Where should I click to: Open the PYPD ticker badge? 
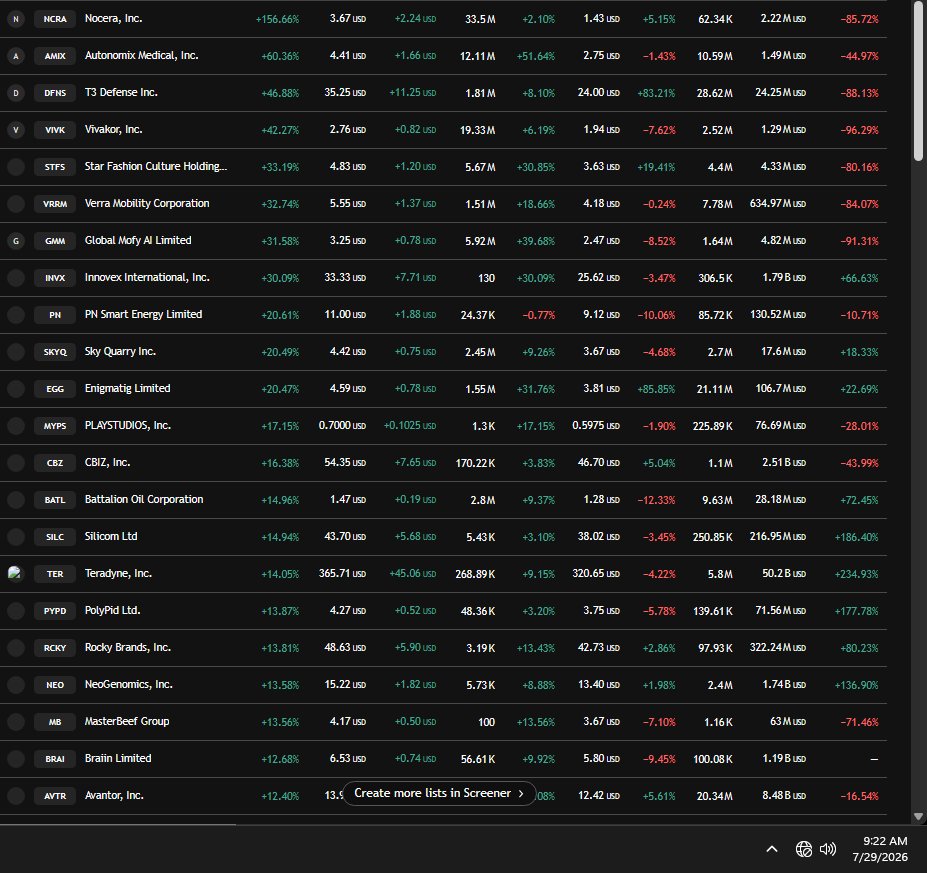point(55,611)
